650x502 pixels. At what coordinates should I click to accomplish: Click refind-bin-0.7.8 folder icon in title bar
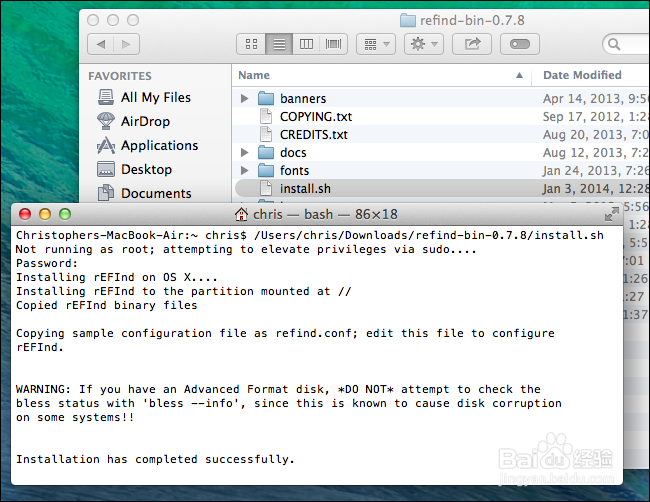(408, 20)
